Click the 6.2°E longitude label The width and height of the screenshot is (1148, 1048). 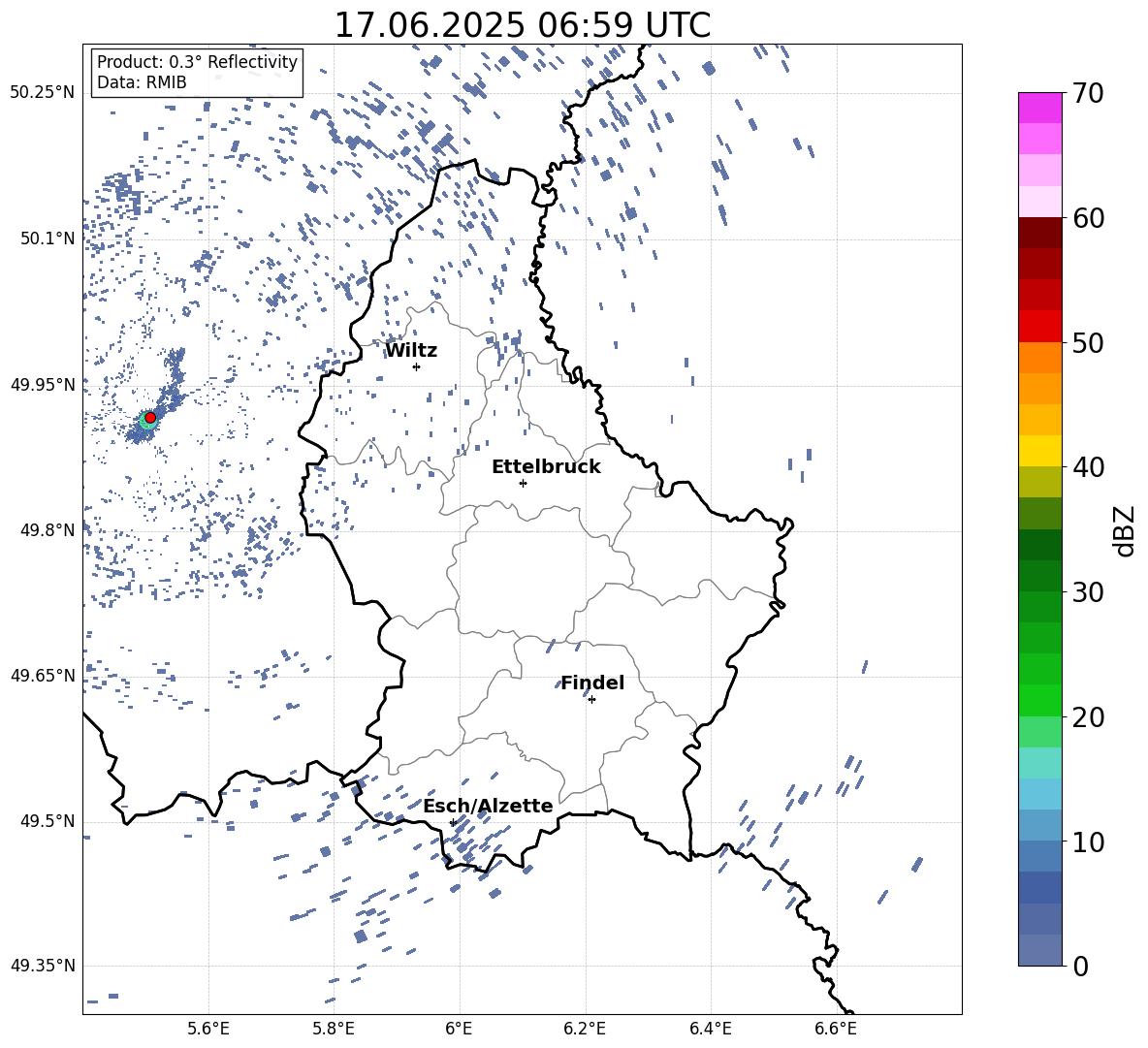point(585,1029)
